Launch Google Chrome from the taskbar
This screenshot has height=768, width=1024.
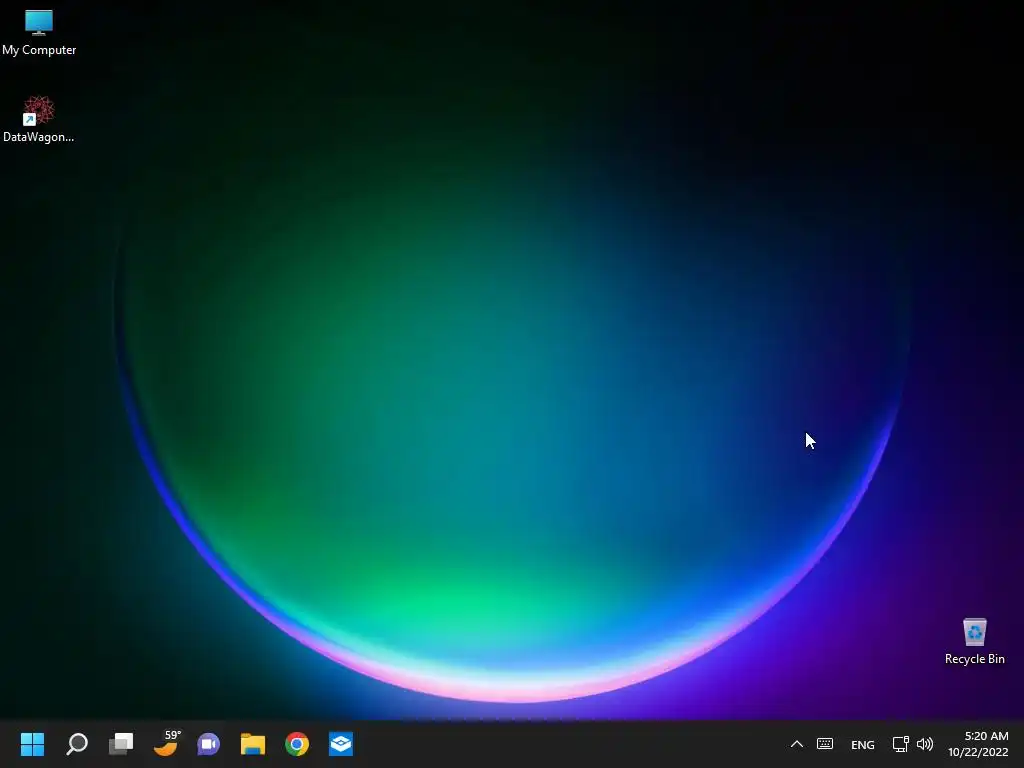click(297, 744)
